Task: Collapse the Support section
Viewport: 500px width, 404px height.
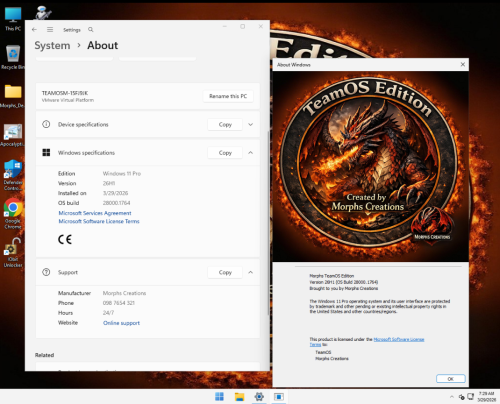Action: [x=250, y=272]
